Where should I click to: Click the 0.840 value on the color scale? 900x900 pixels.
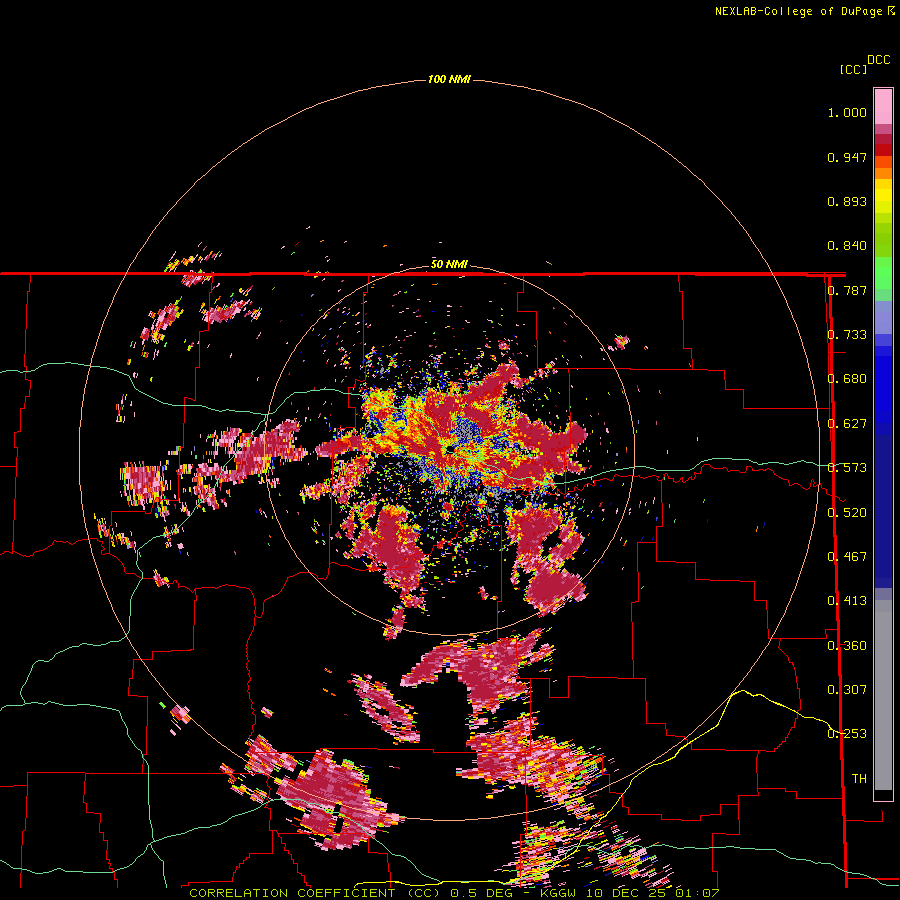847,246
